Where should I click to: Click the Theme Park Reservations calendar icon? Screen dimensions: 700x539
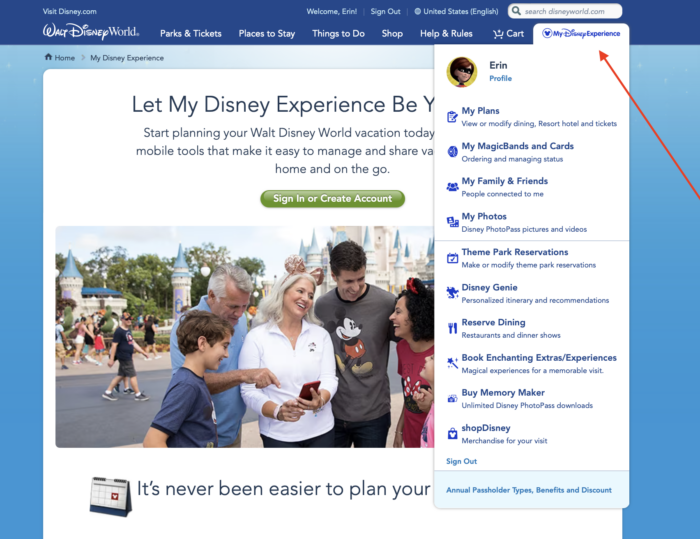pyautogui.click(x=452, y=258)
